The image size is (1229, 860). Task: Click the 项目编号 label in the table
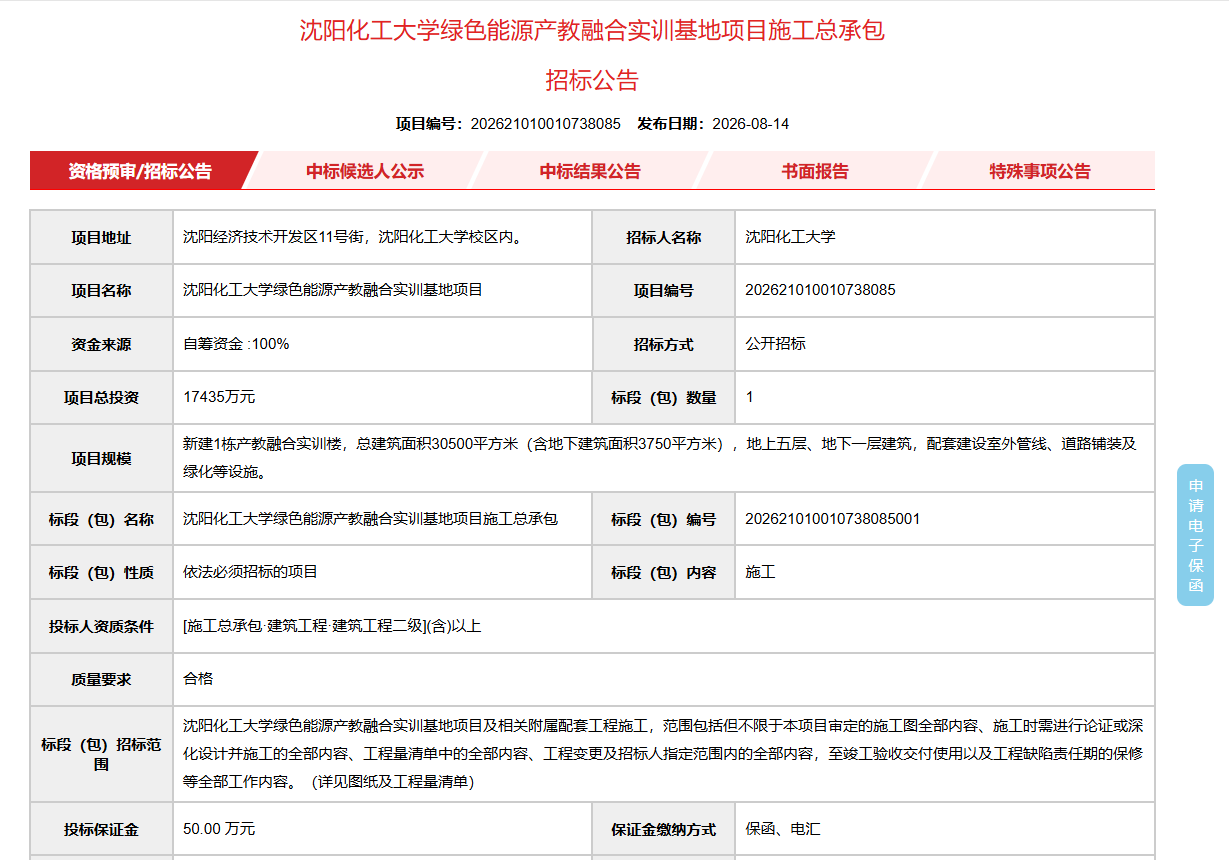click(664, 291)
